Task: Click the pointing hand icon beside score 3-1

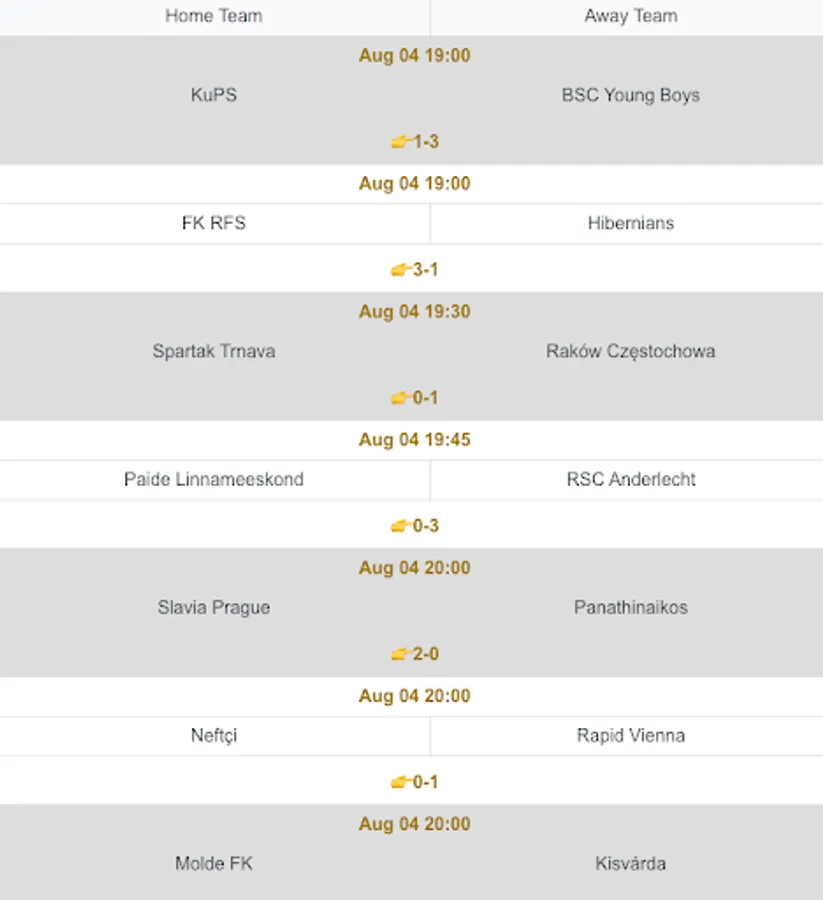Action: [x=401, y=270]
